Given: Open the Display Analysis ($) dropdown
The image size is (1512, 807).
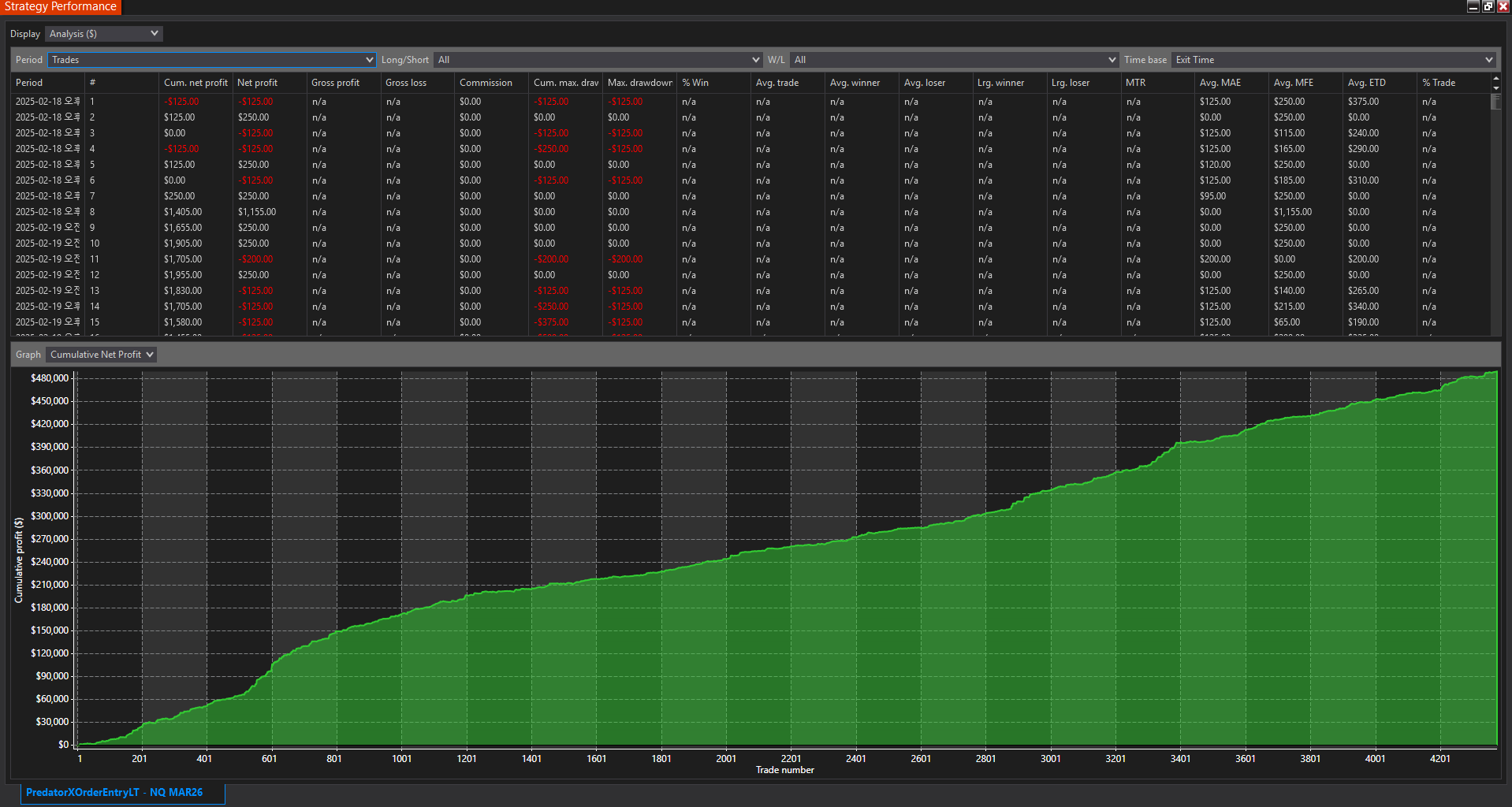Looking at the screenshot, I should tap(103, 34).
